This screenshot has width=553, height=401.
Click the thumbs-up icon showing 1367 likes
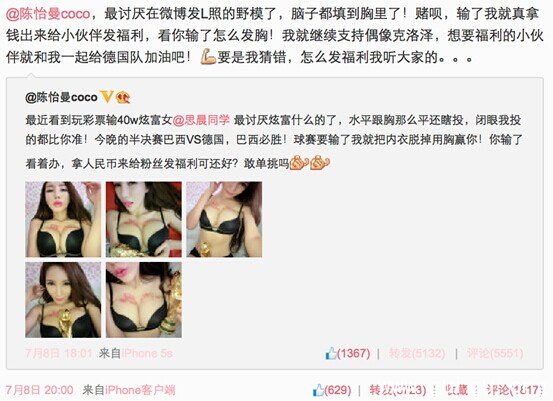coord(331,353)
